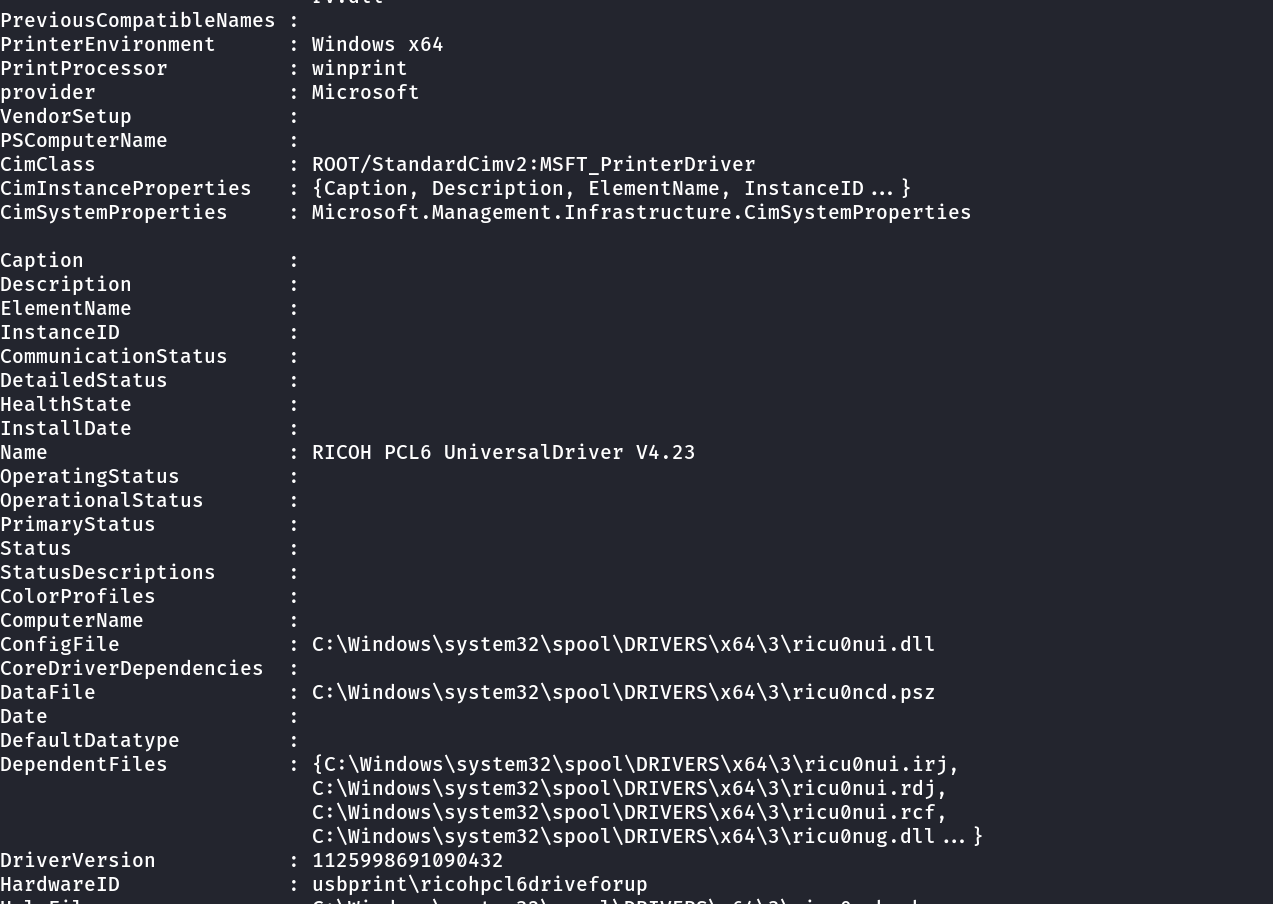
Task: Click the dependent file path ending in ricu0nug.dll
Action: 623,837
